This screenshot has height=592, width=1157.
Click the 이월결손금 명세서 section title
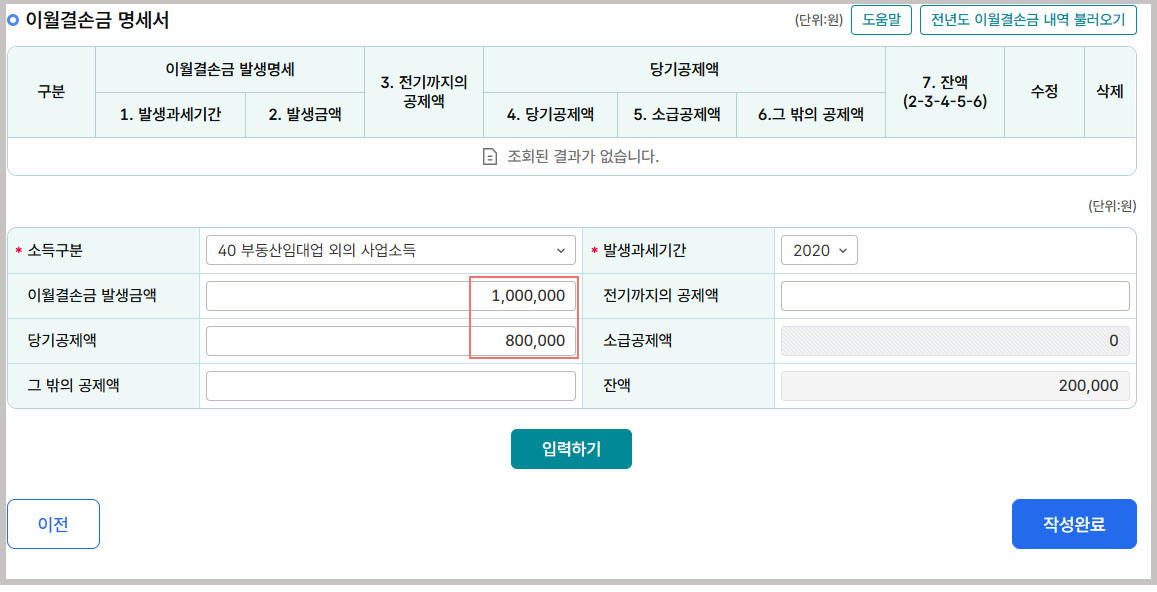tap(97, 20)
